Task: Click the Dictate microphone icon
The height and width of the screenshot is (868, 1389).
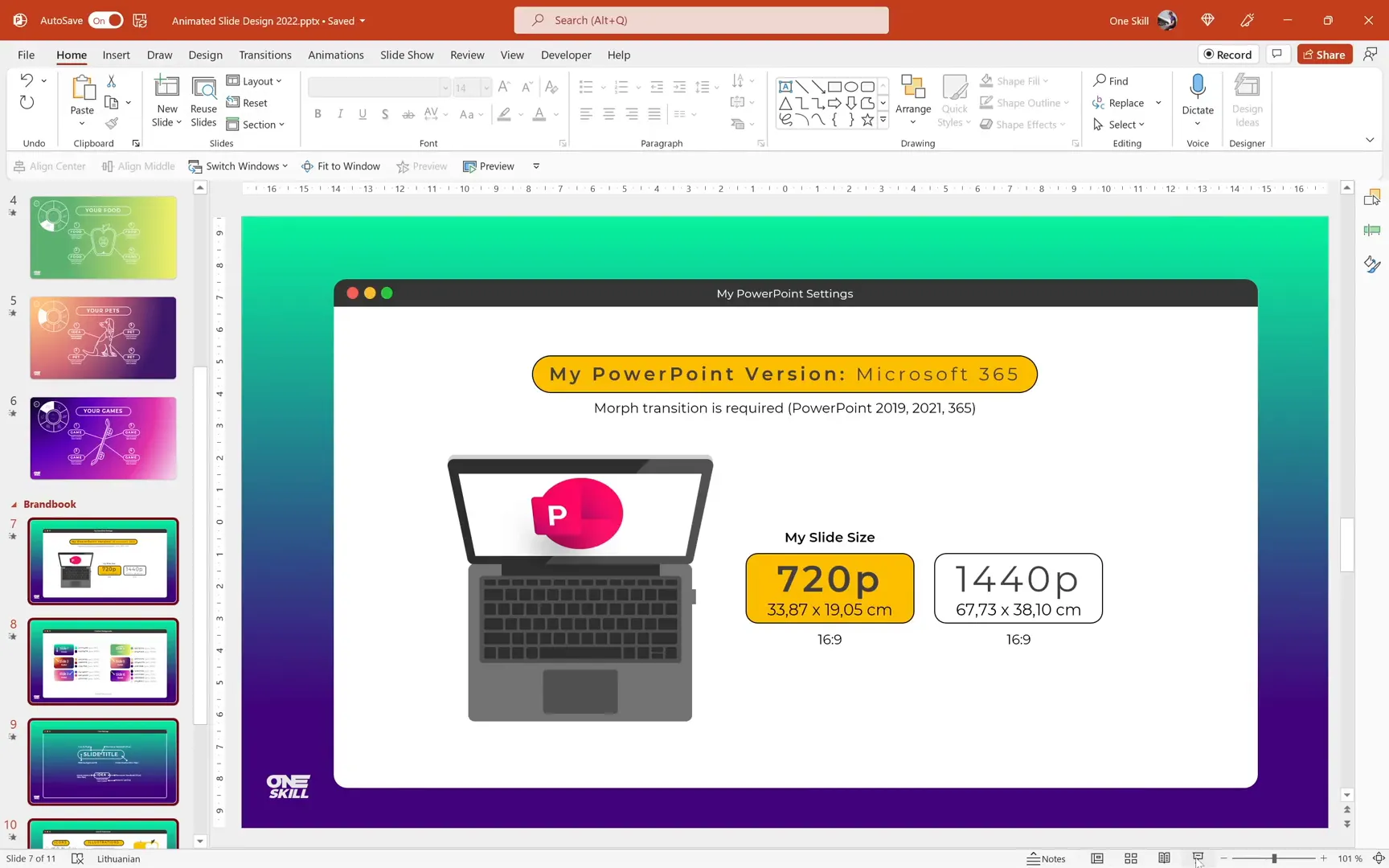Action: pos(1198,86)
